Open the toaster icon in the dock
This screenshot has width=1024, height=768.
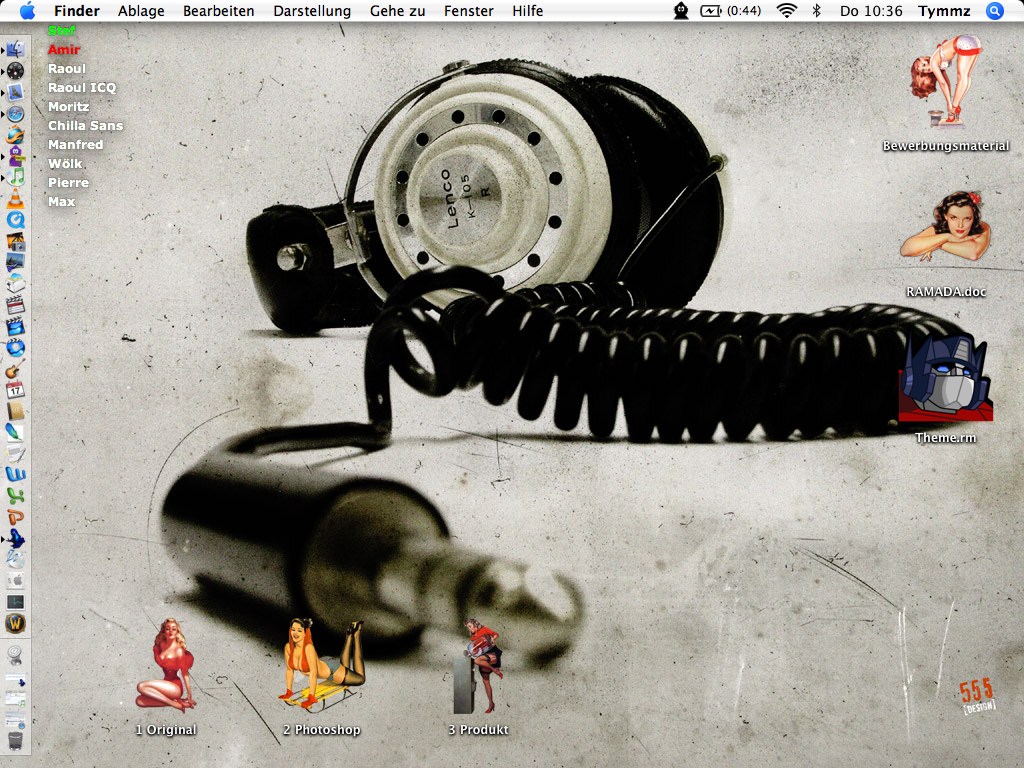15,284
